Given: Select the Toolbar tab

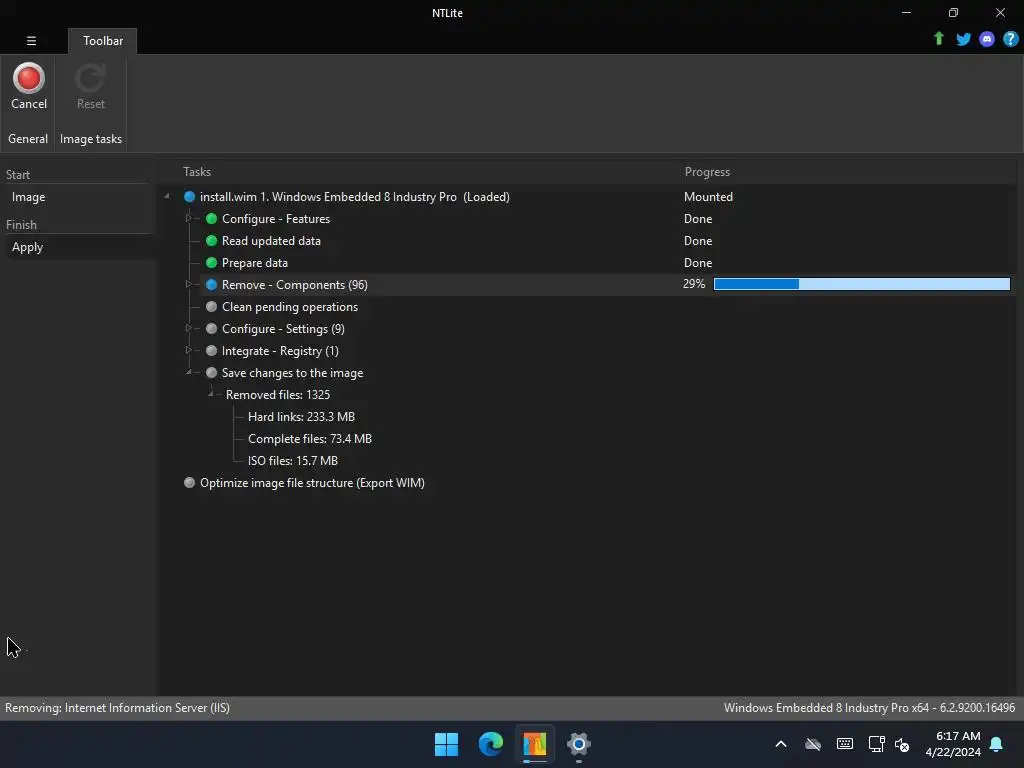Looking at the screenshot, I should click(x=103, y=40).
